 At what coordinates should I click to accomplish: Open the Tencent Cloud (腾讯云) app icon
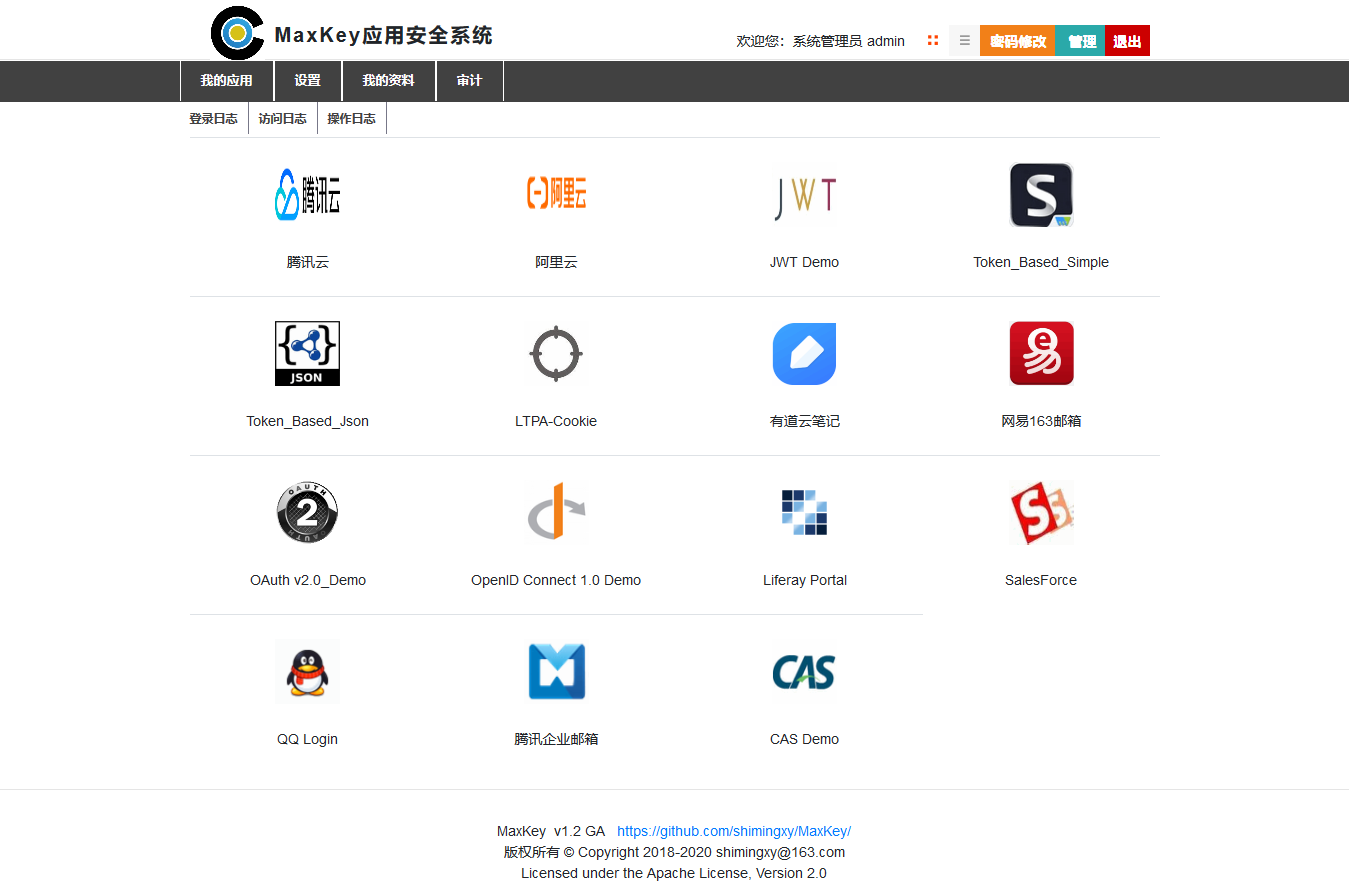[307, 194]
